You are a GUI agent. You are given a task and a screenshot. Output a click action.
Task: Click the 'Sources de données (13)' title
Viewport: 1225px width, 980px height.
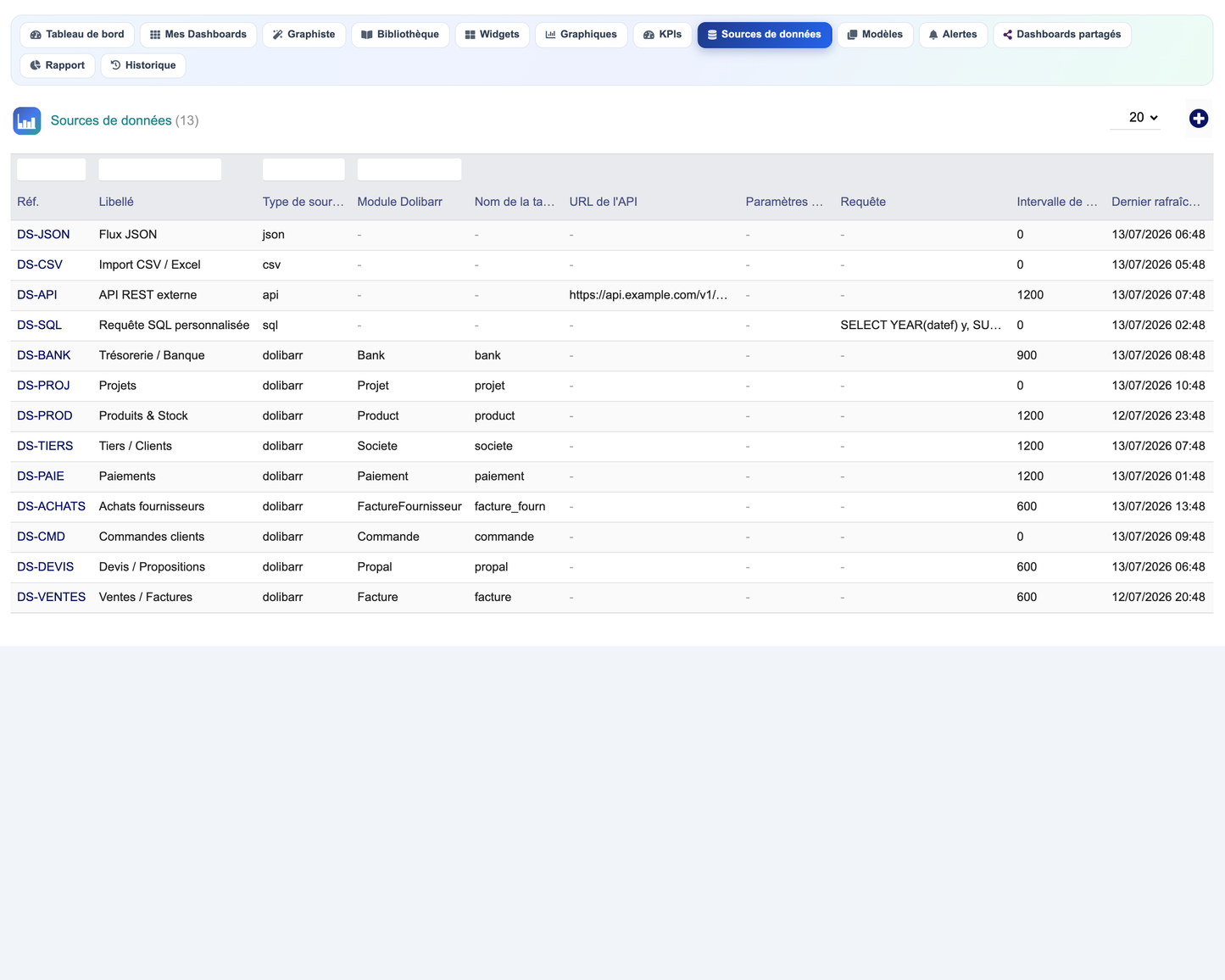point(125,120)
